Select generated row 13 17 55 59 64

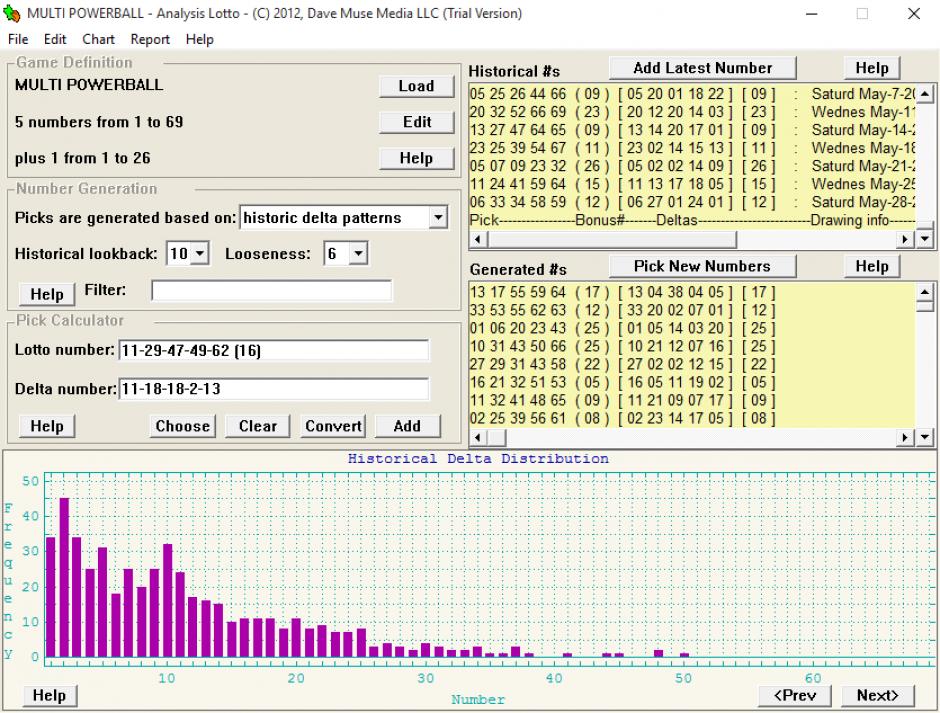coord(692,293)
